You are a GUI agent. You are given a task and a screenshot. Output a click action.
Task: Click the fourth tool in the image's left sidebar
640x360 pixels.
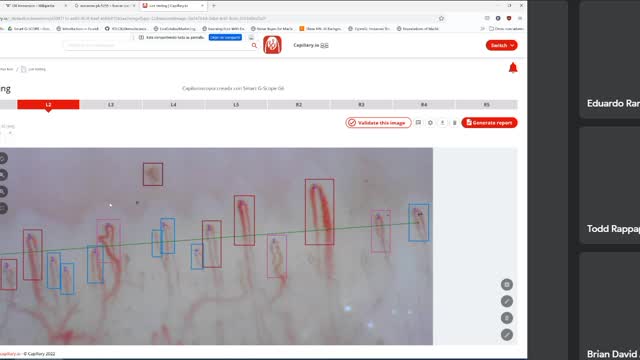click(x=3, y=208)
